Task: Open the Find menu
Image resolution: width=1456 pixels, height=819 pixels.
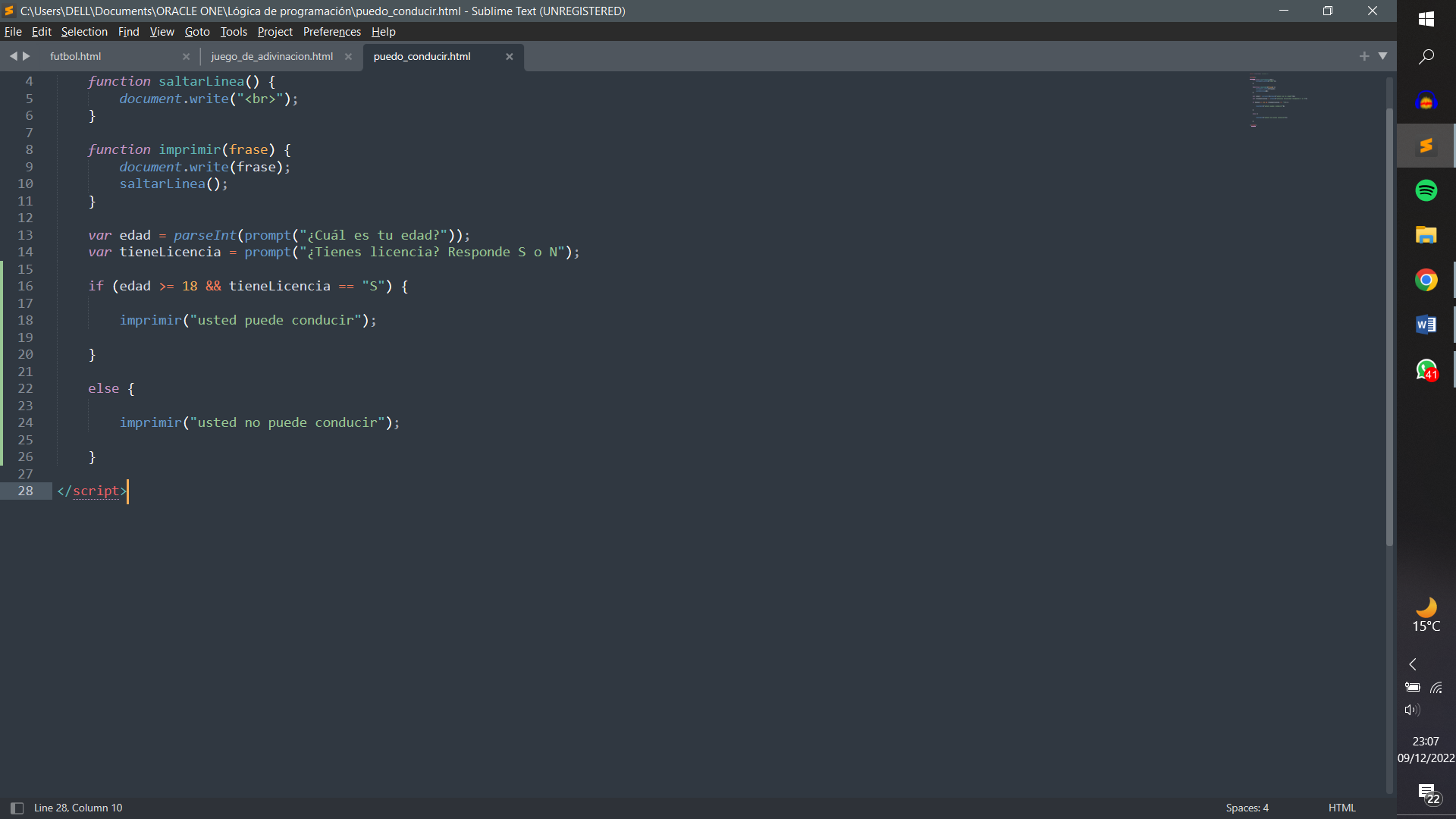Action: [x=128, y=32]
